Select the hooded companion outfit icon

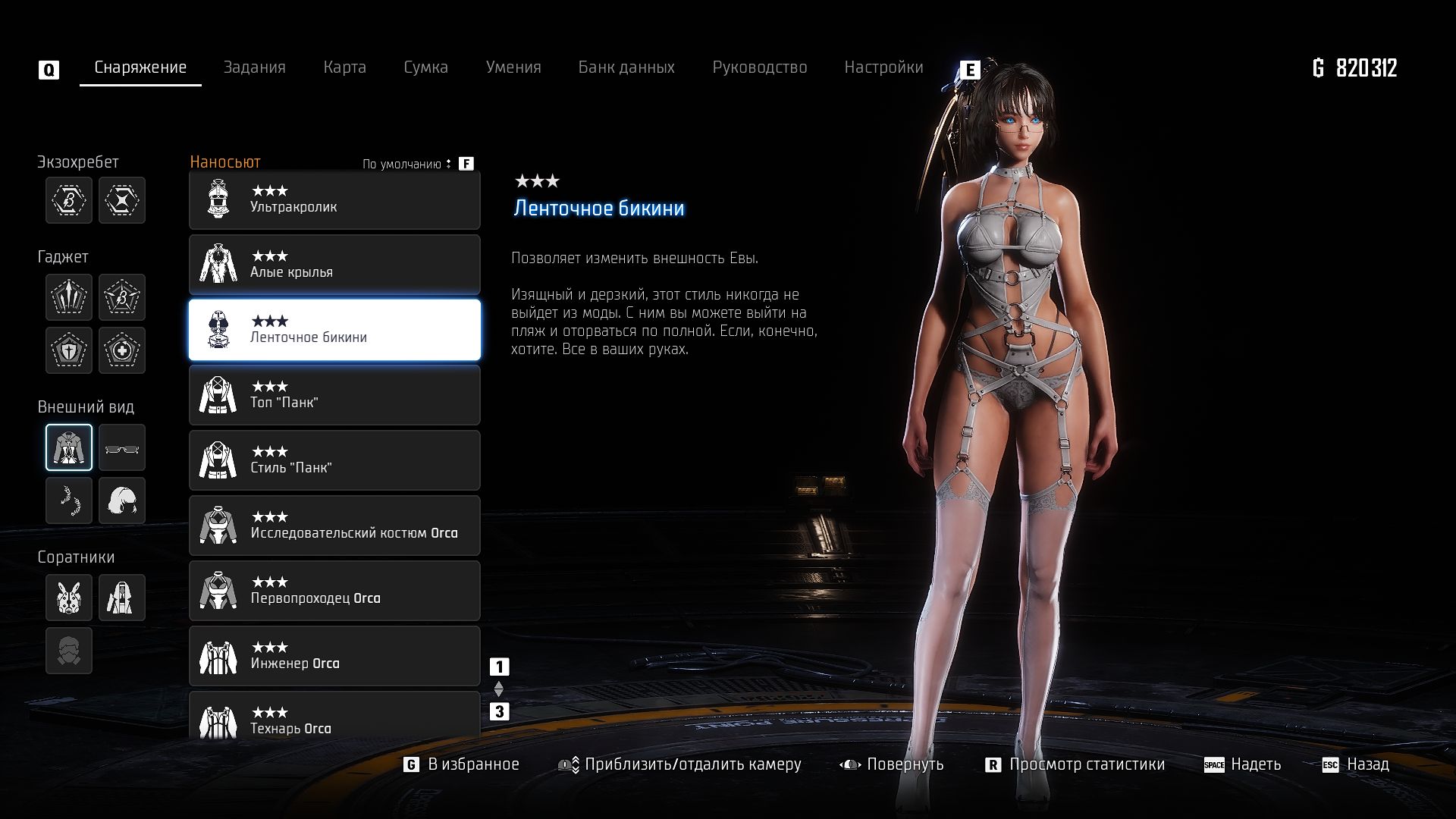(121, 598)
